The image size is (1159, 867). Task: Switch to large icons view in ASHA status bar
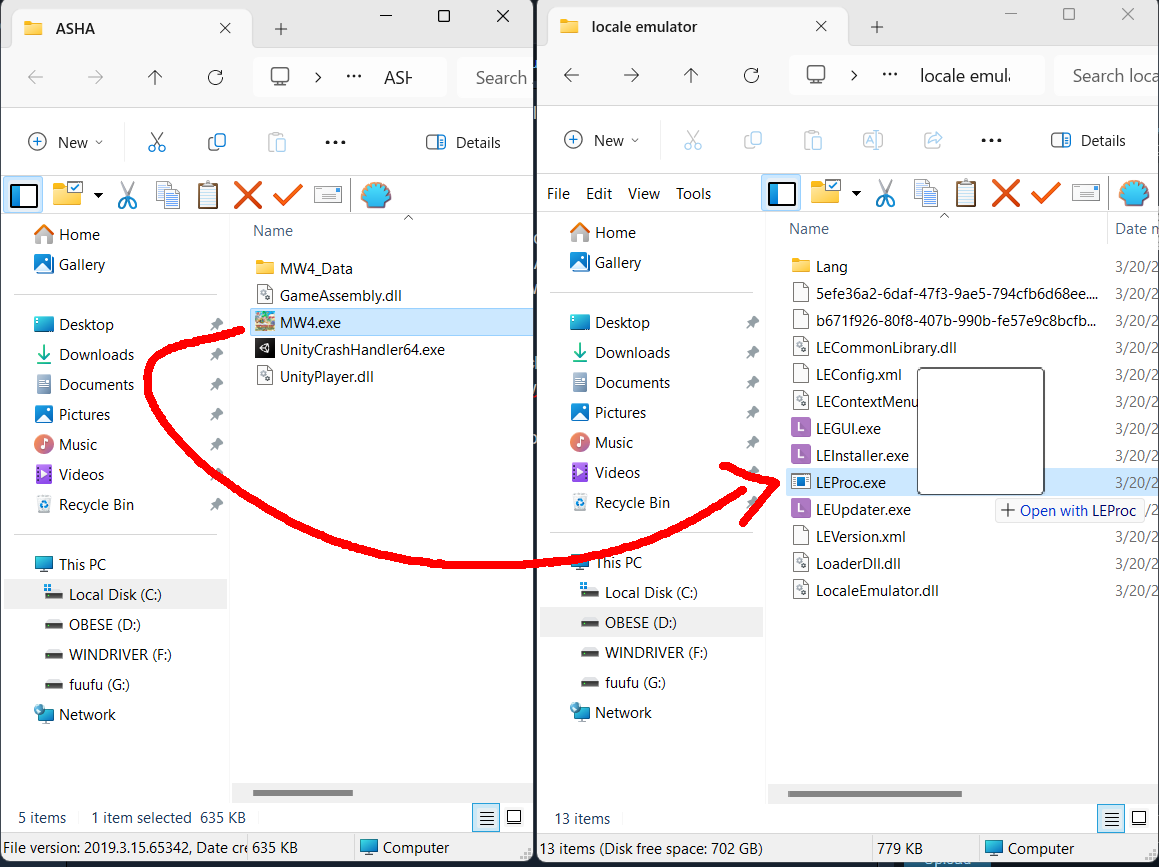click(x=514, y=817)
